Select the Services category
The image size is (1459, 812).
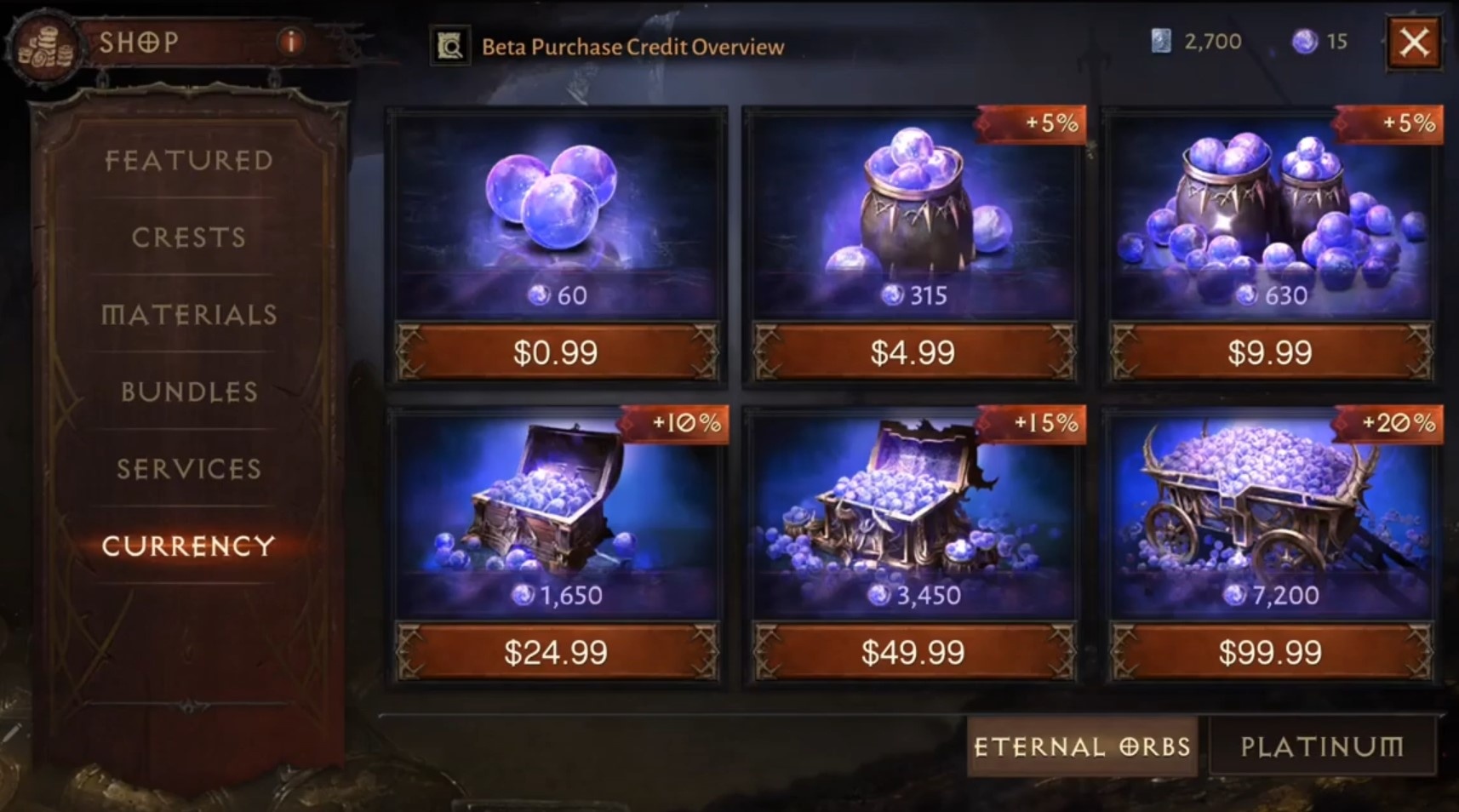pyautogui.click(x=189, y=468)
